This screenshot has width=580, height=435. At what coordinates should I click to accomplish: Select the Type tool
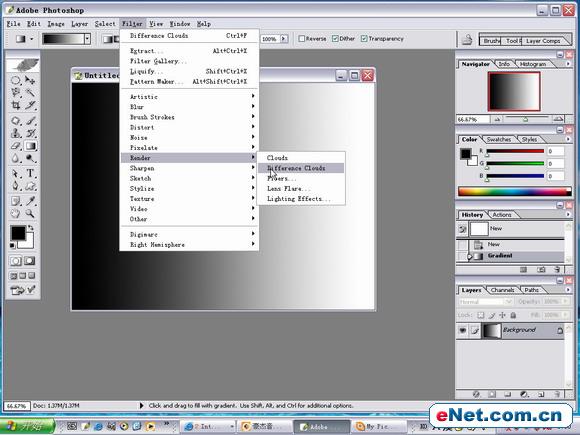[30, 173]
